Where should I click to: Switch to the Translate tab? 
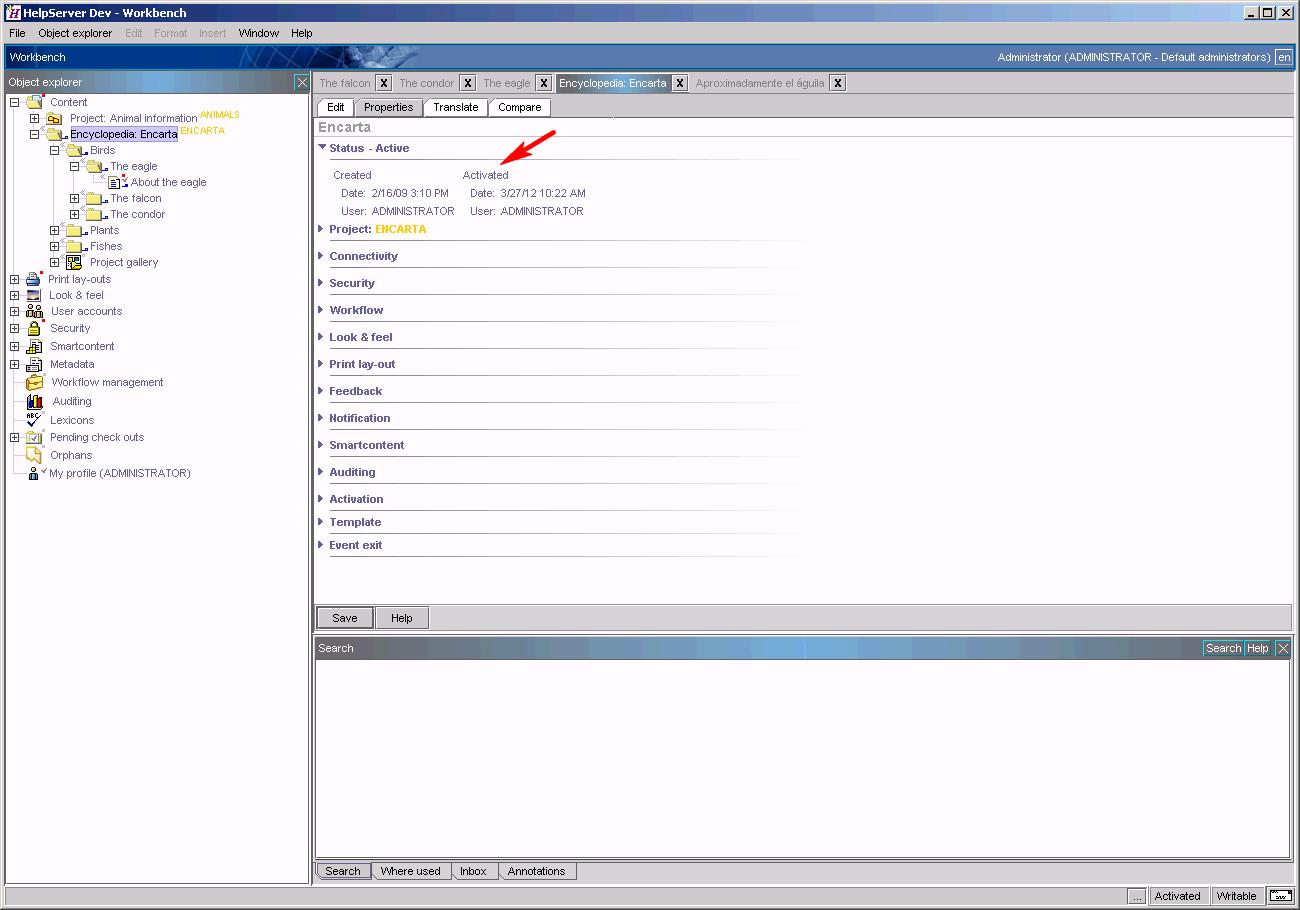tap(456, 107)
